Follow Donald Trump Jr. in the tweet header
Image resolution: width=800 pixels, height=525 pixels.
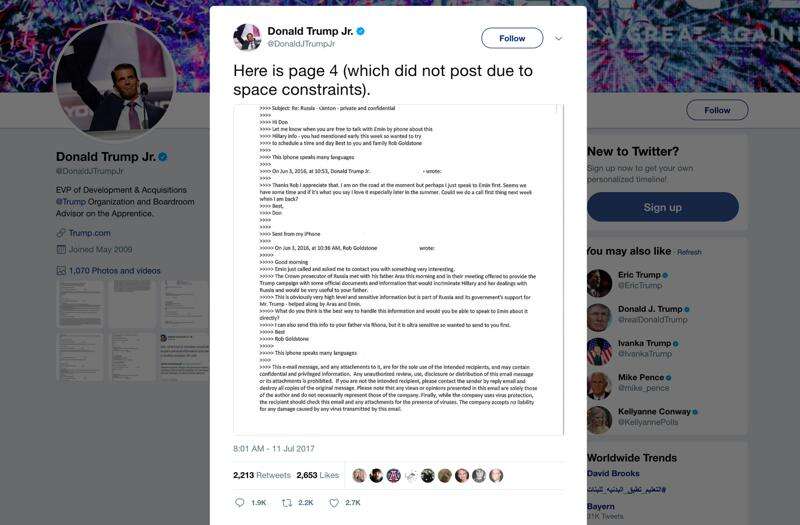tap(512, 38)
